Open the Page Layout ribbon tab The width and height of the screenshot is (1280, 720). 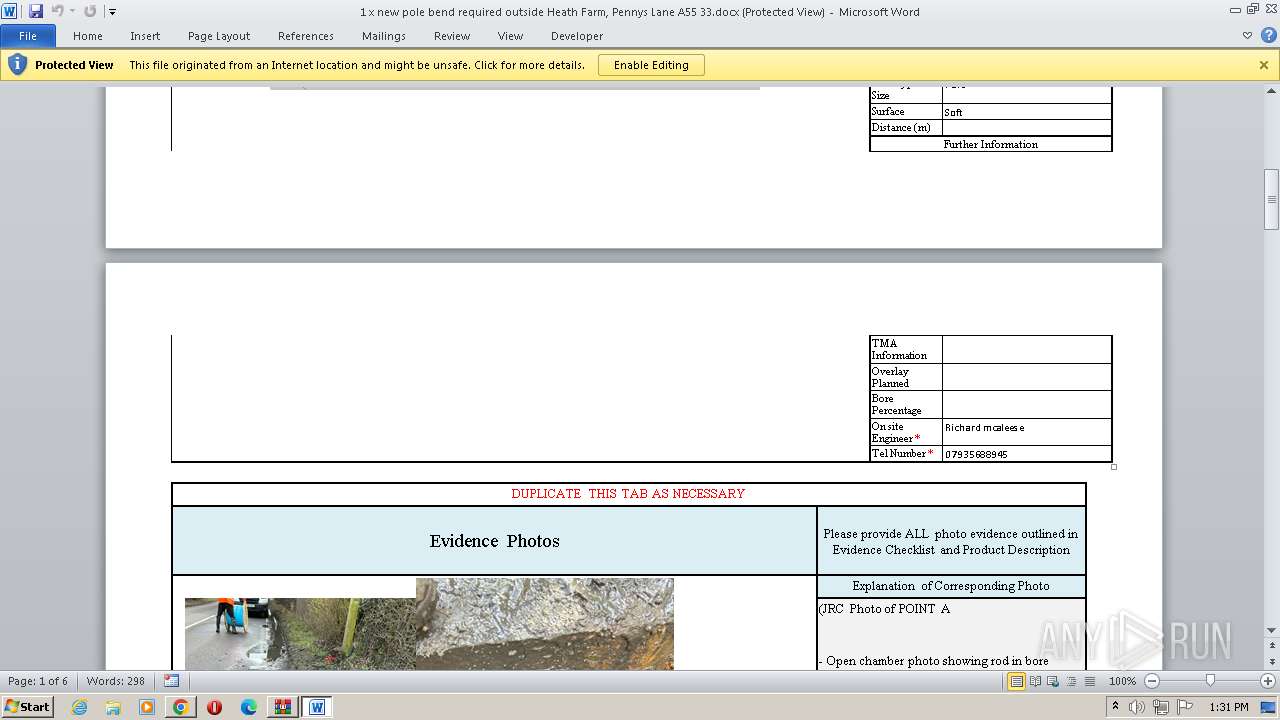[x=219, y=36]
